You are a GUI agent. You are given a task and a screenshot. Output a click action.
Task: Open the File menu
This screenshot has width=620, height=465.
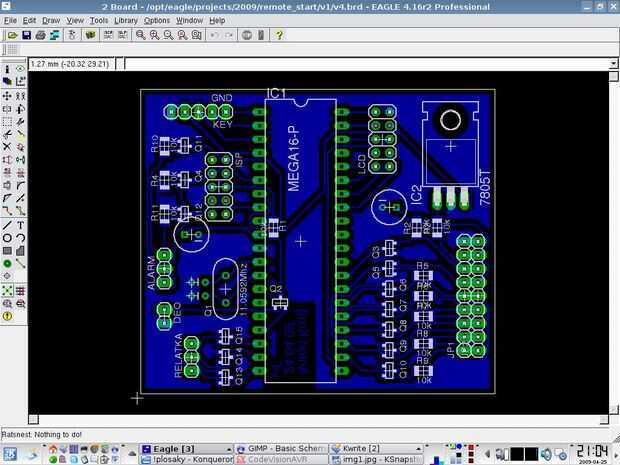(x=10, y=21)
